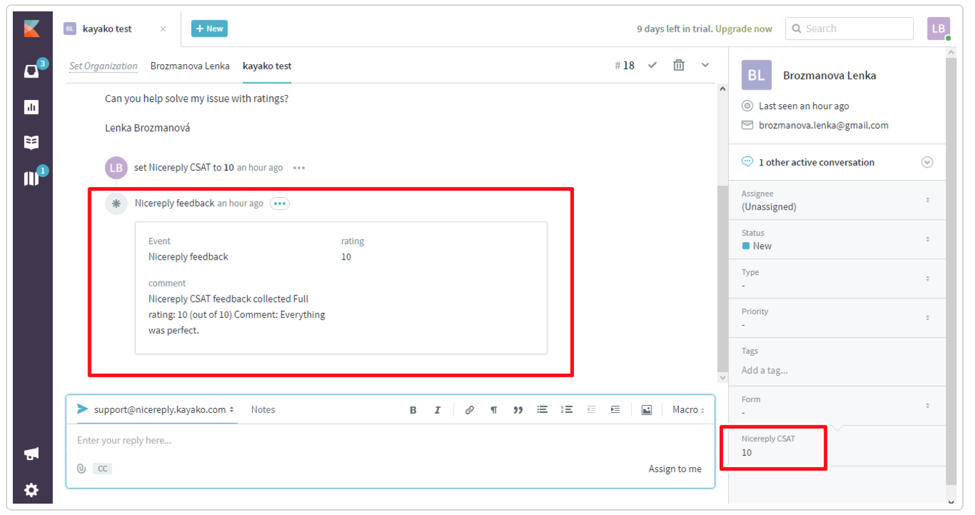The width and height of the screenshot is (975, 515).
Task: Toggle bold formatting
Action: (x=413, y=410)
